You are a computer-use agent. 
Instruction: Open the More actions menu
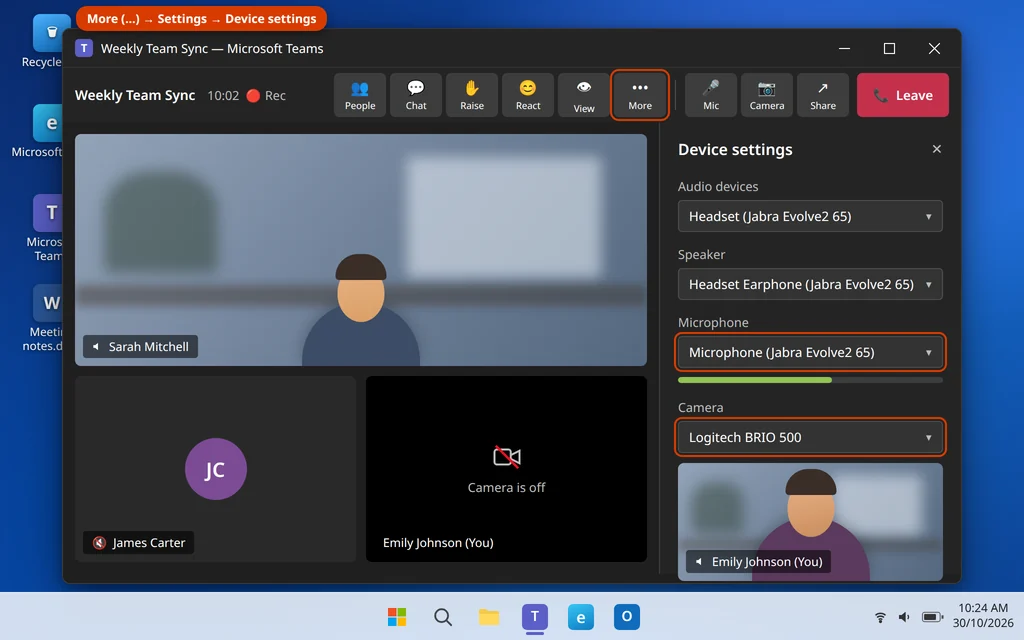(640, 95)
